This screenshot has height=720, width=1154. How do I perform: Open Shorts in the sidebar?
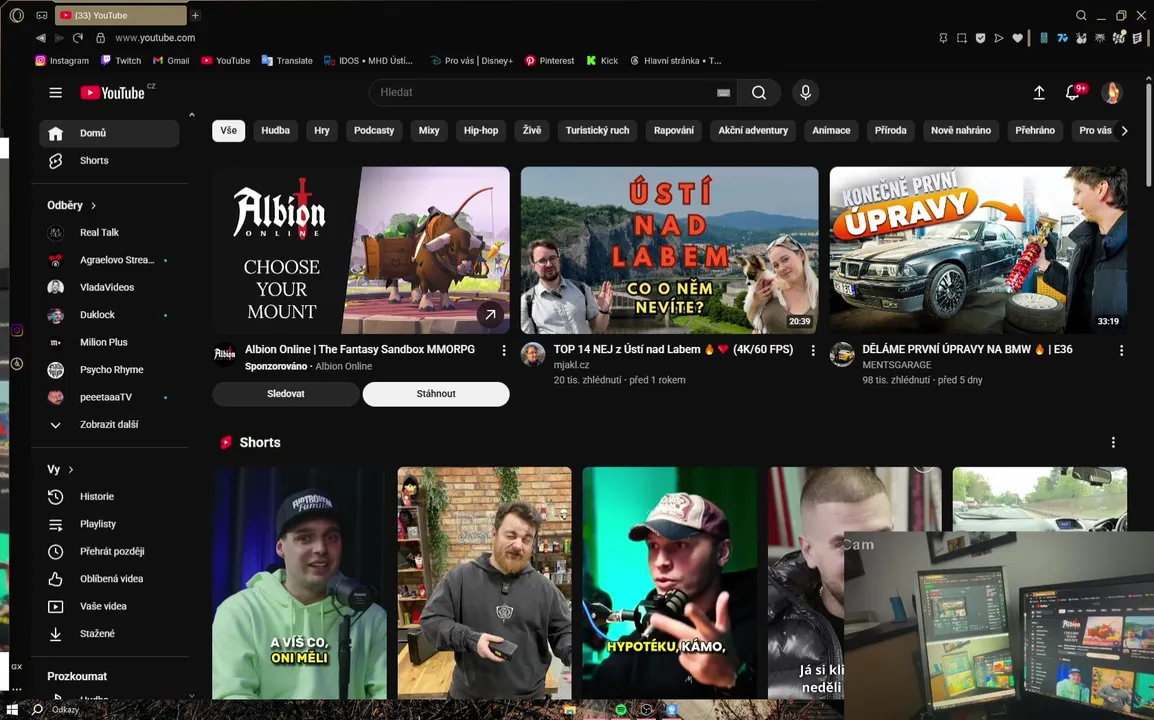coord(109,160)
